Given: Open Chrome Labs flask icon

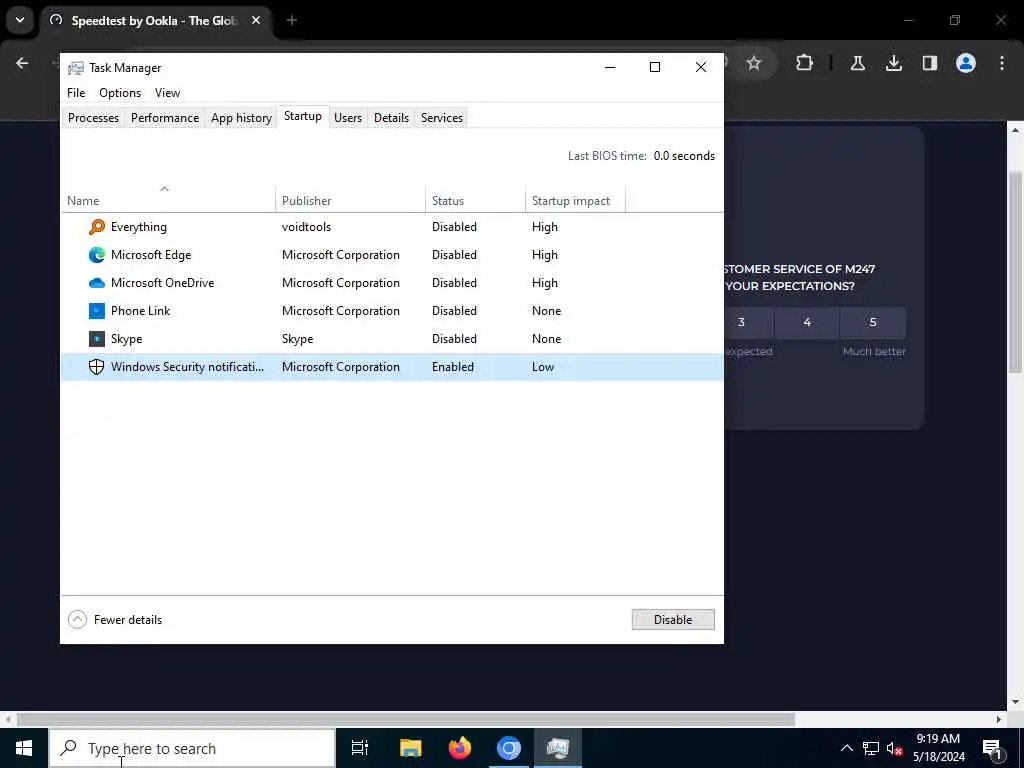Looking at the screenshot, I should pyautogui.click(x=857, y=63).
